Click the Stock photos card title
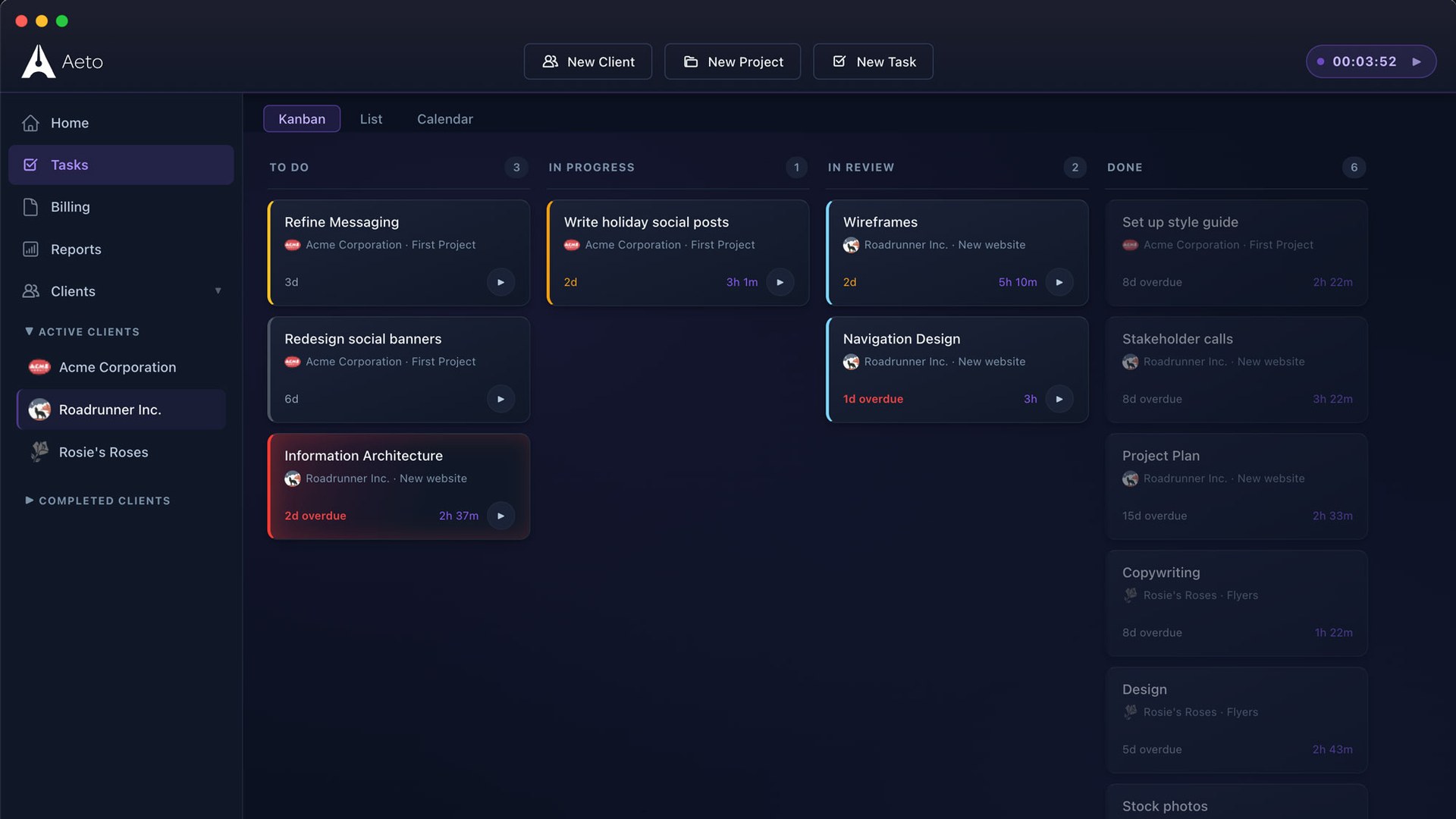The width and height of the screenshot is (1456, 819). tap(1165, 806)
